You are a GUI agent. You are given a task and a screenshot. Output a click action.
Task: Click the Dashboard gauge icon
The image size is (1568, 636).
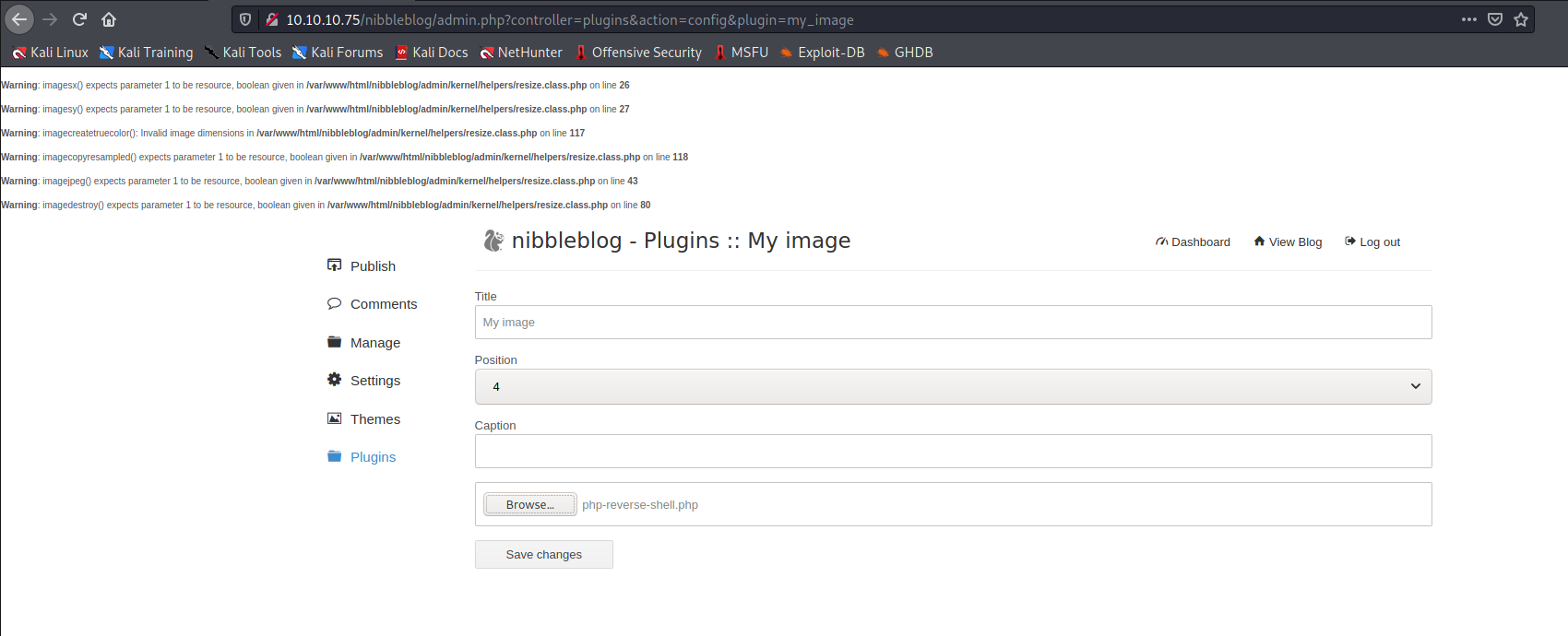pyautogui.click(x=1161, y=241)
